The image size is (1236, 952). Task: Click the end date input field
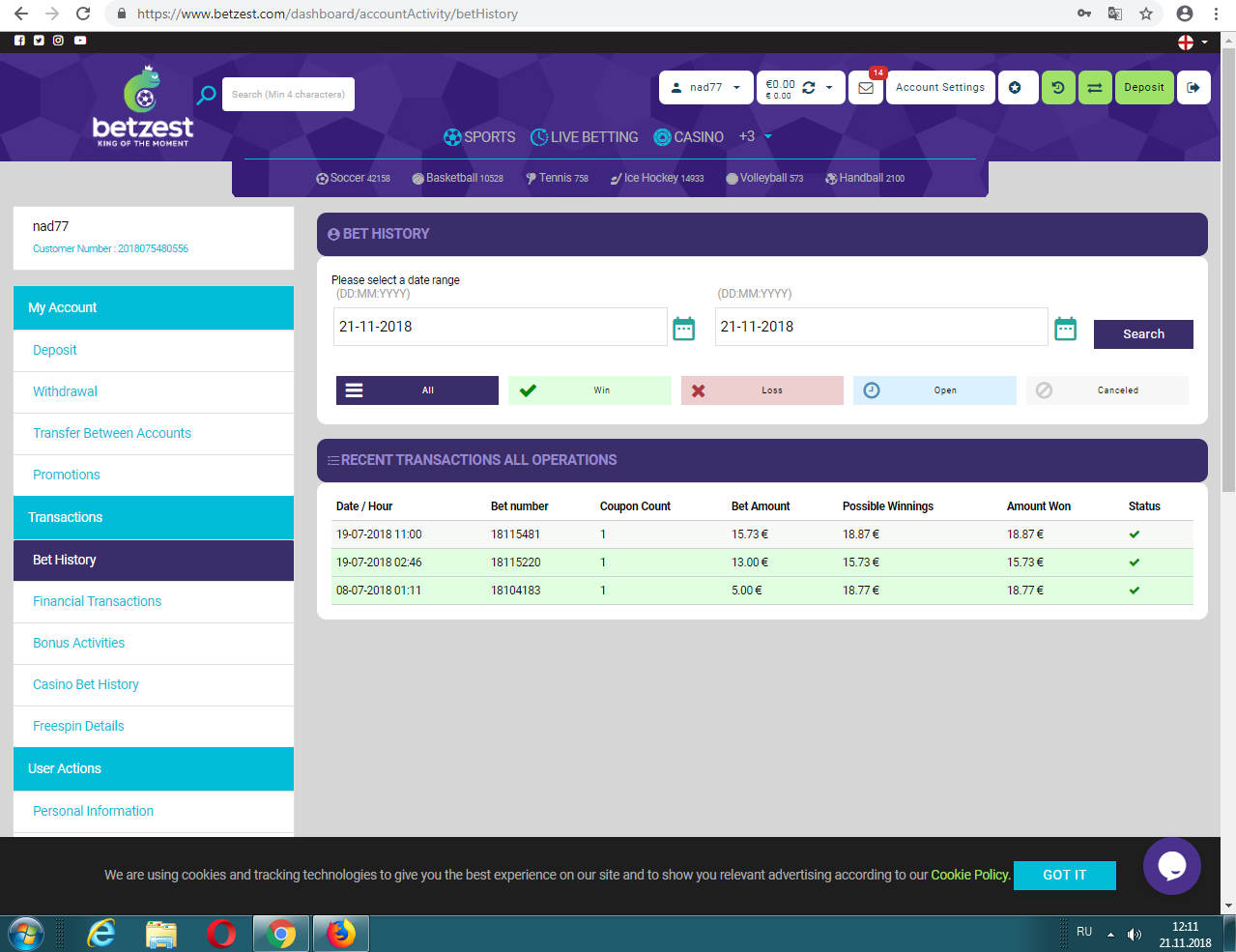(880, 327)
